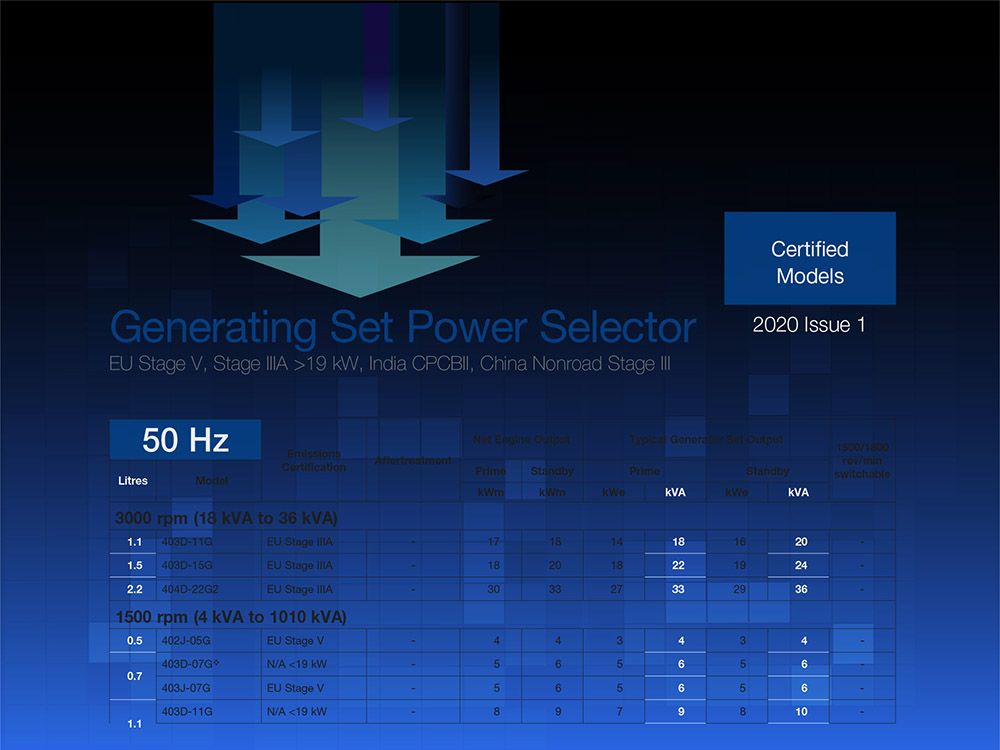Select the 3000 rpm section heading
The image size is (1000, 750).
tap(226, 518)
